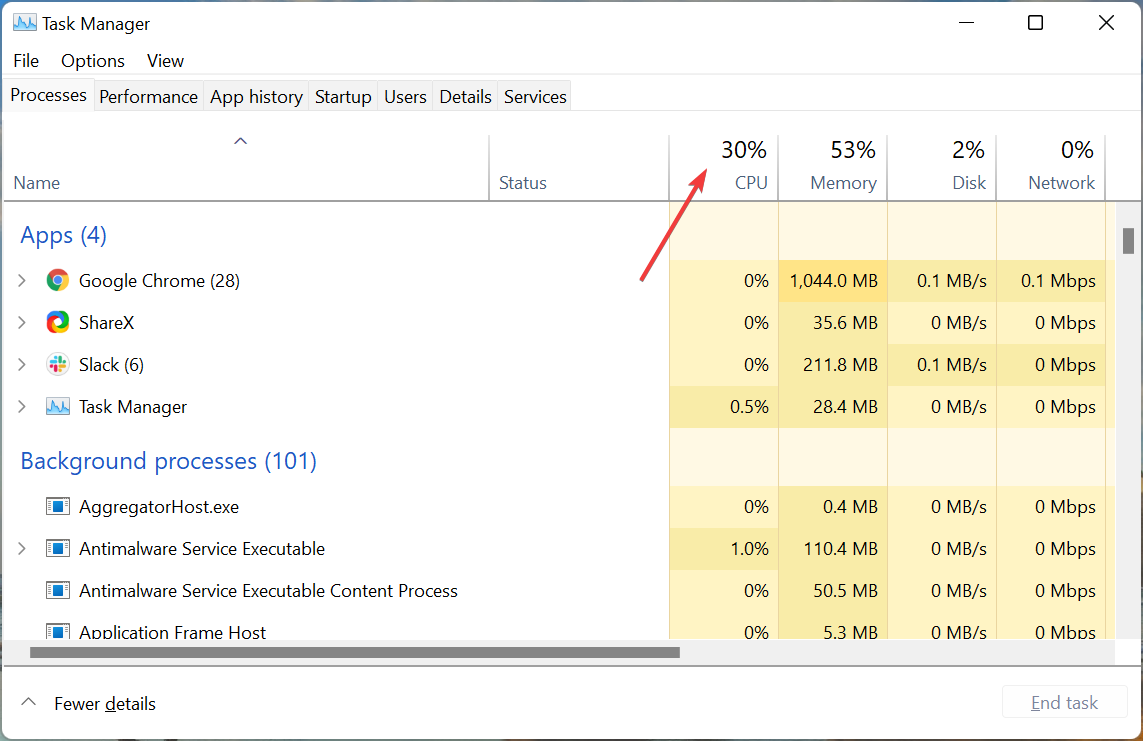Image resolution: width=1143 pixels, height=741 pixels.
Task: Click AggregatorHost's 0.4 MB memory value
Action: point(850,506)
